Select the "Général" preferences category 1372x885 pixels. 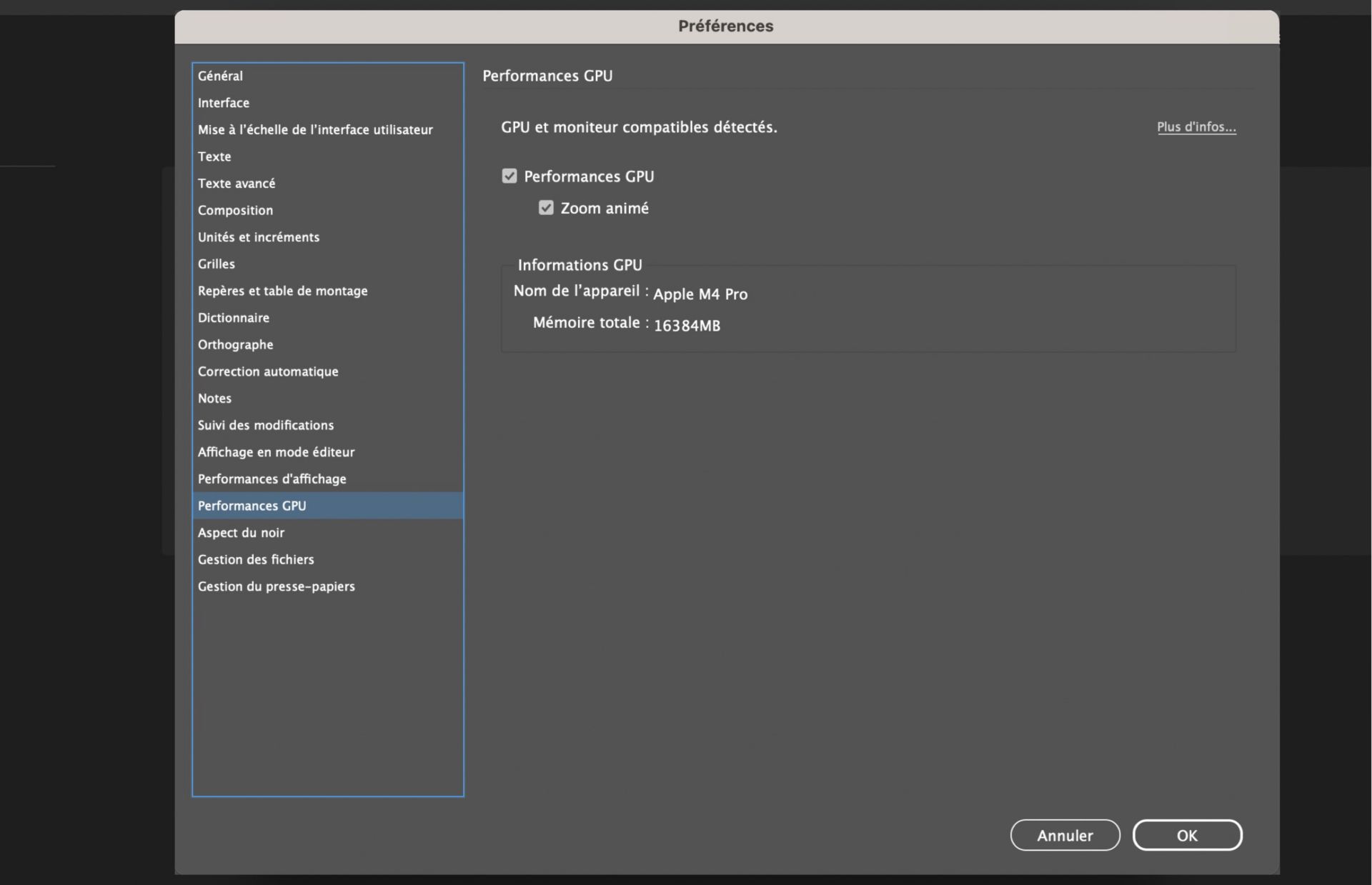(220, 76)
